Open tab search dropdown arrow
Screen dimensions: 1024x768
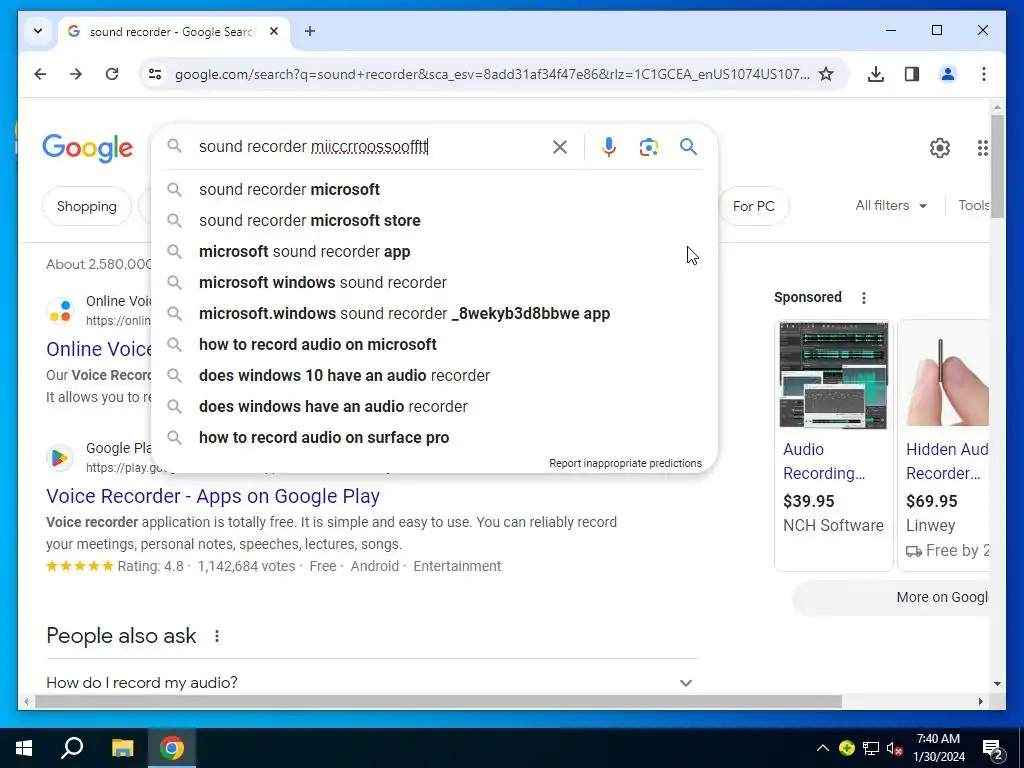click(38, 31)
